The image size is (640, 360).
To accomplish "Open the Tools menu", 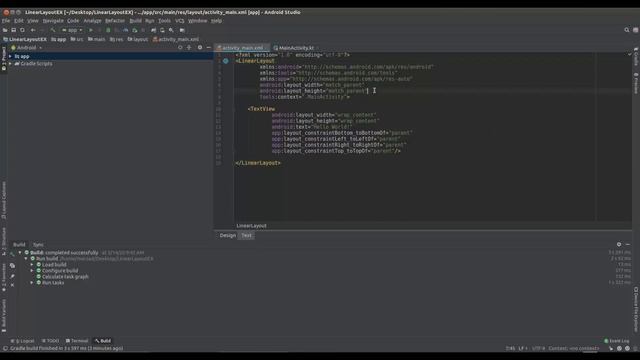I will pos(164,21).
